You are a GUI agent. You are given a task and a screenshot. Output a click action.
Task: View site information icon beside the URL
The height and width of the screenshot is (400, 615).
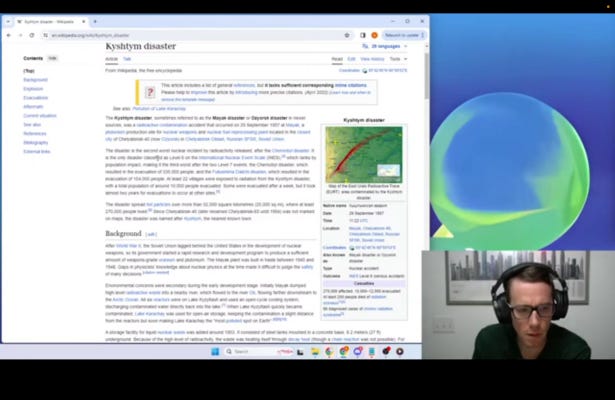coord(45,35)
